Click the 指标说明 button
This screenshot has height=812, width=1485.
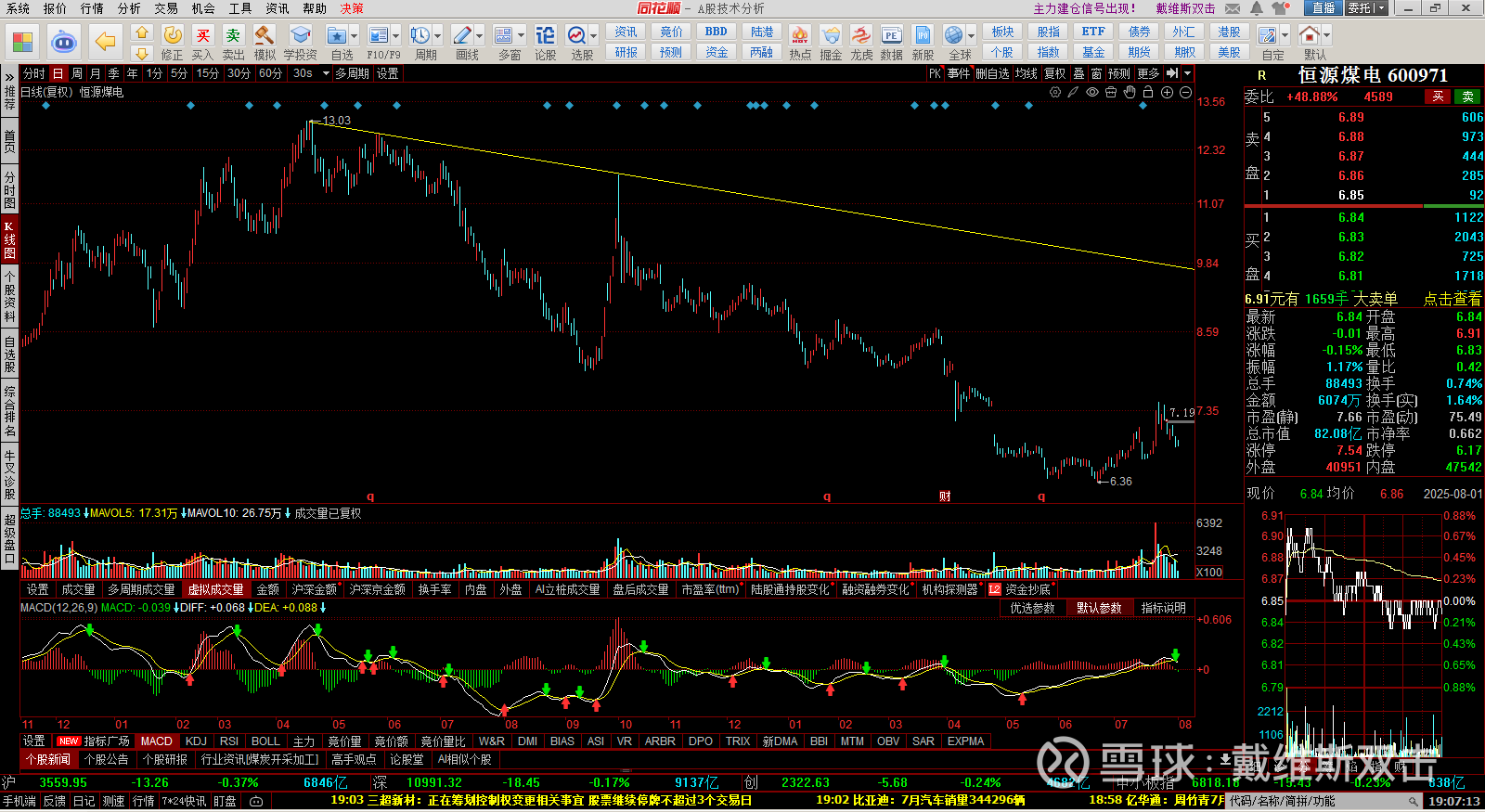pyautogui.click(x=1163, y=609)
